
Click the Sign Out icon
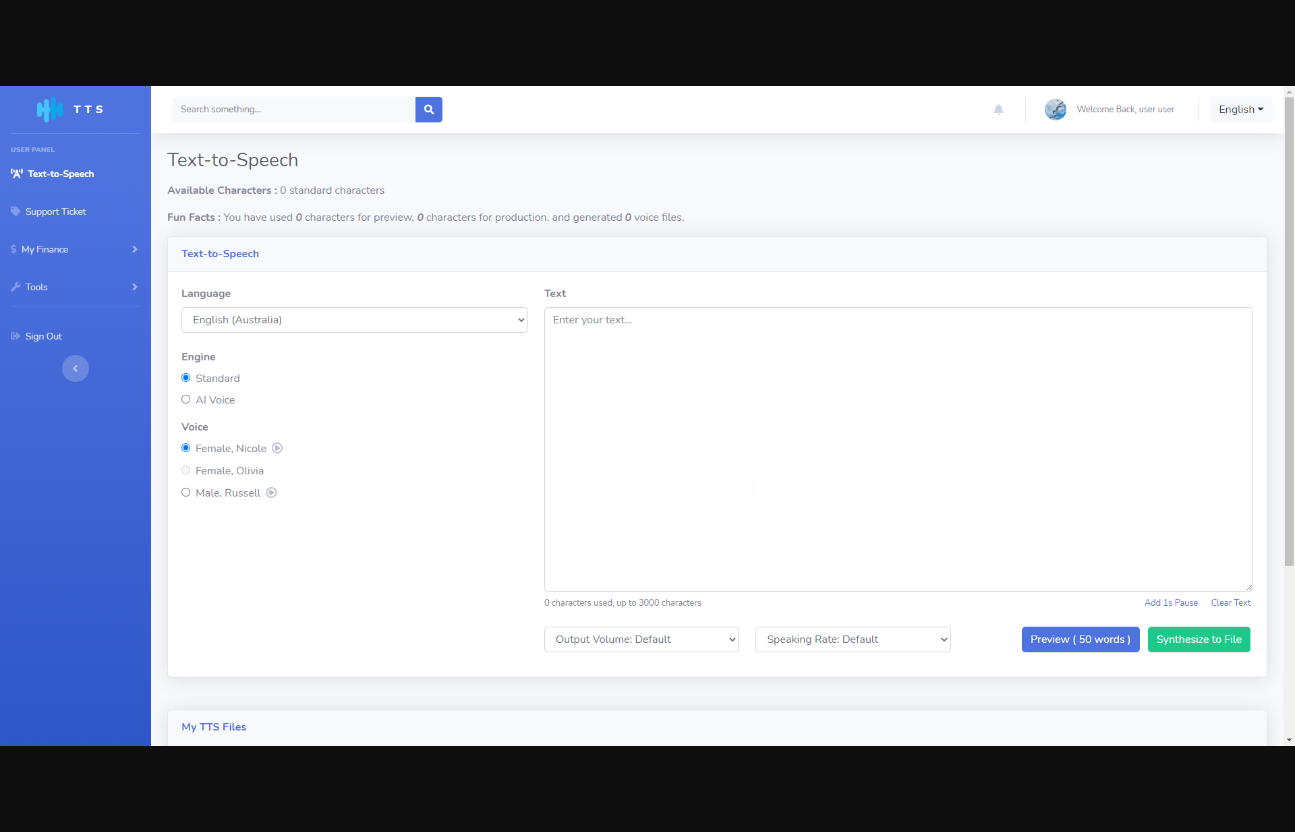pos(15,337)
